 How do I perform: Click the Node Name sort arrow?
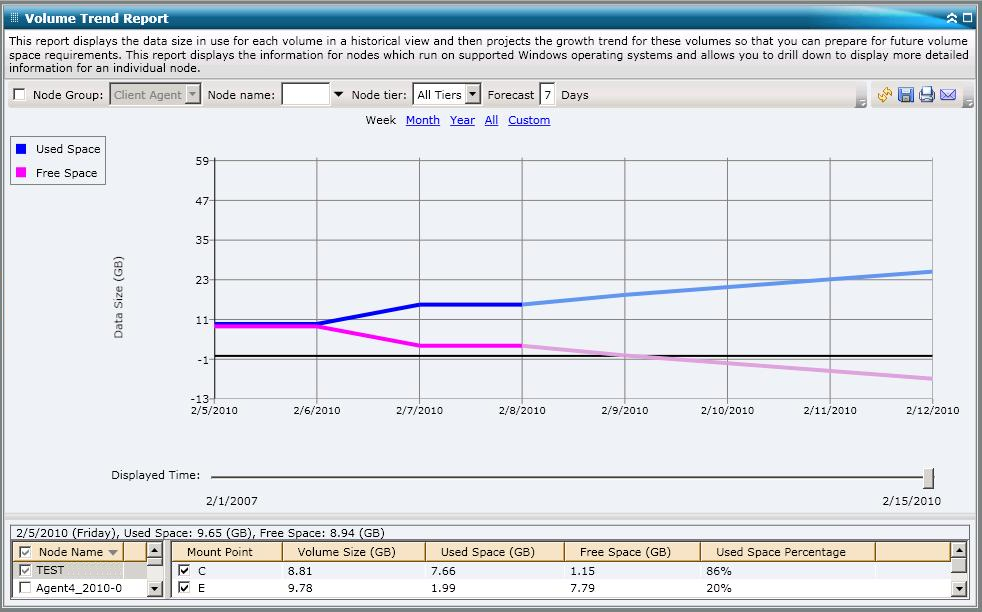[x=113, y=553]
